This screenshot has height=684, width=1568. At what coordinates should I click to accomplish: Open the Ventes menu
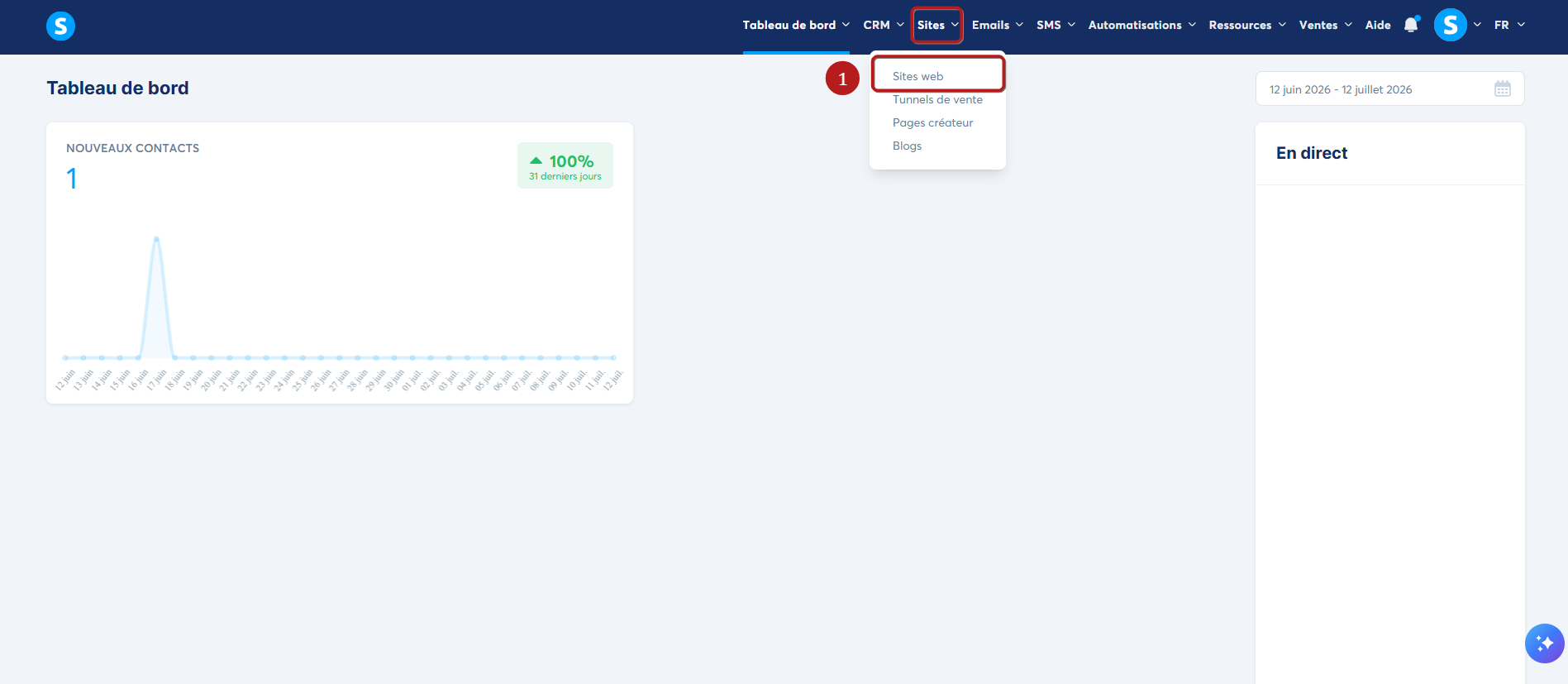[1326, 25]
